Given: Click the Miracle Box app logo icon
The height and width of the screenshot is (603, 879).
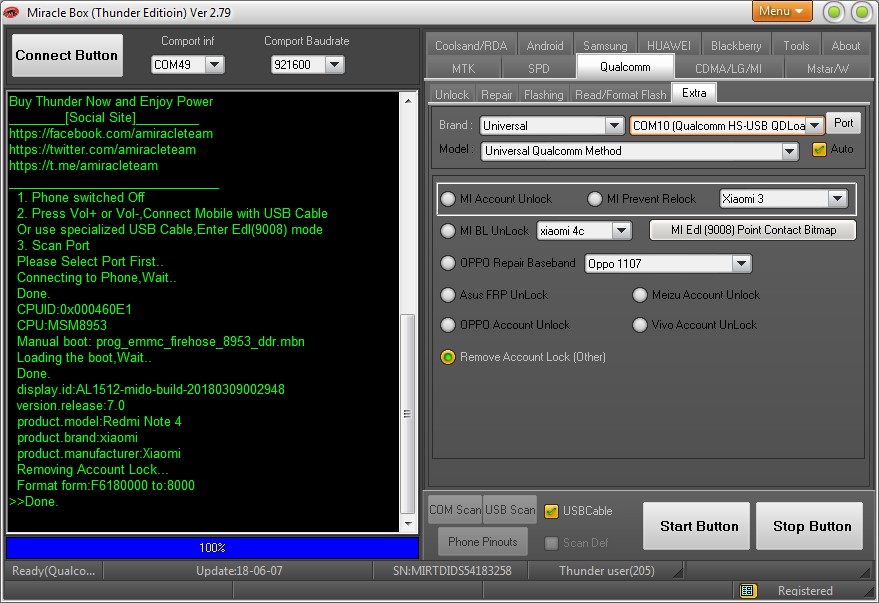Looking at the screenshot, I should [11, 12].
